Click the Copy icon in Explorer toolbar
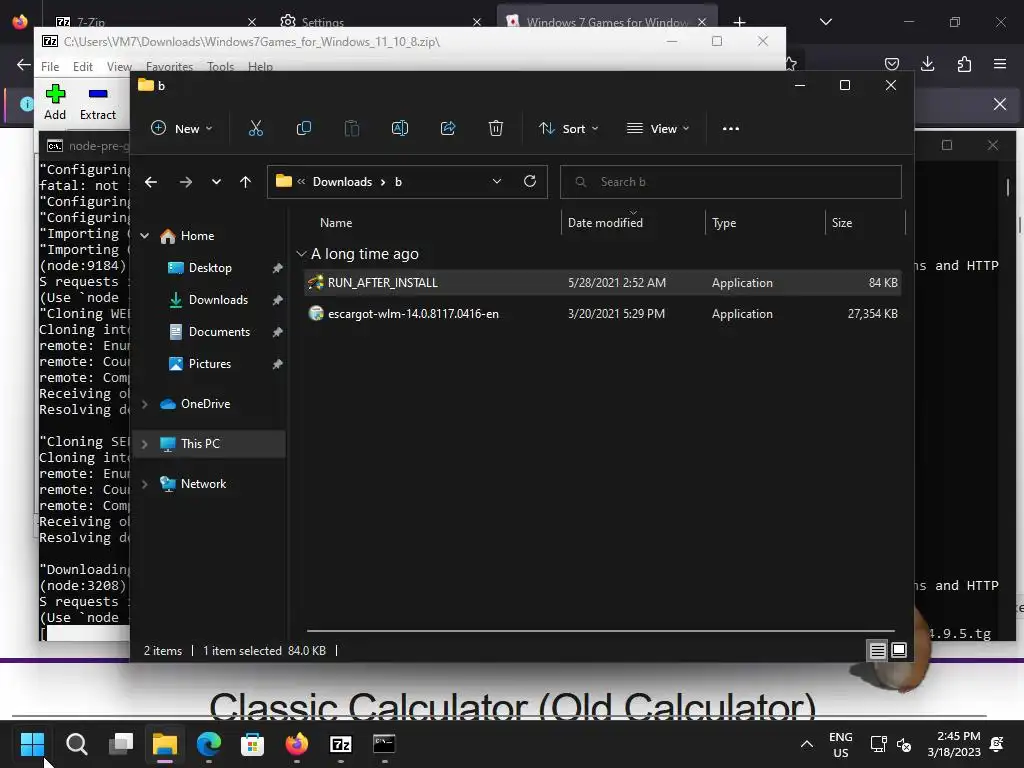This screenshot has width=1024, height=768. click(x=304, y=129)
